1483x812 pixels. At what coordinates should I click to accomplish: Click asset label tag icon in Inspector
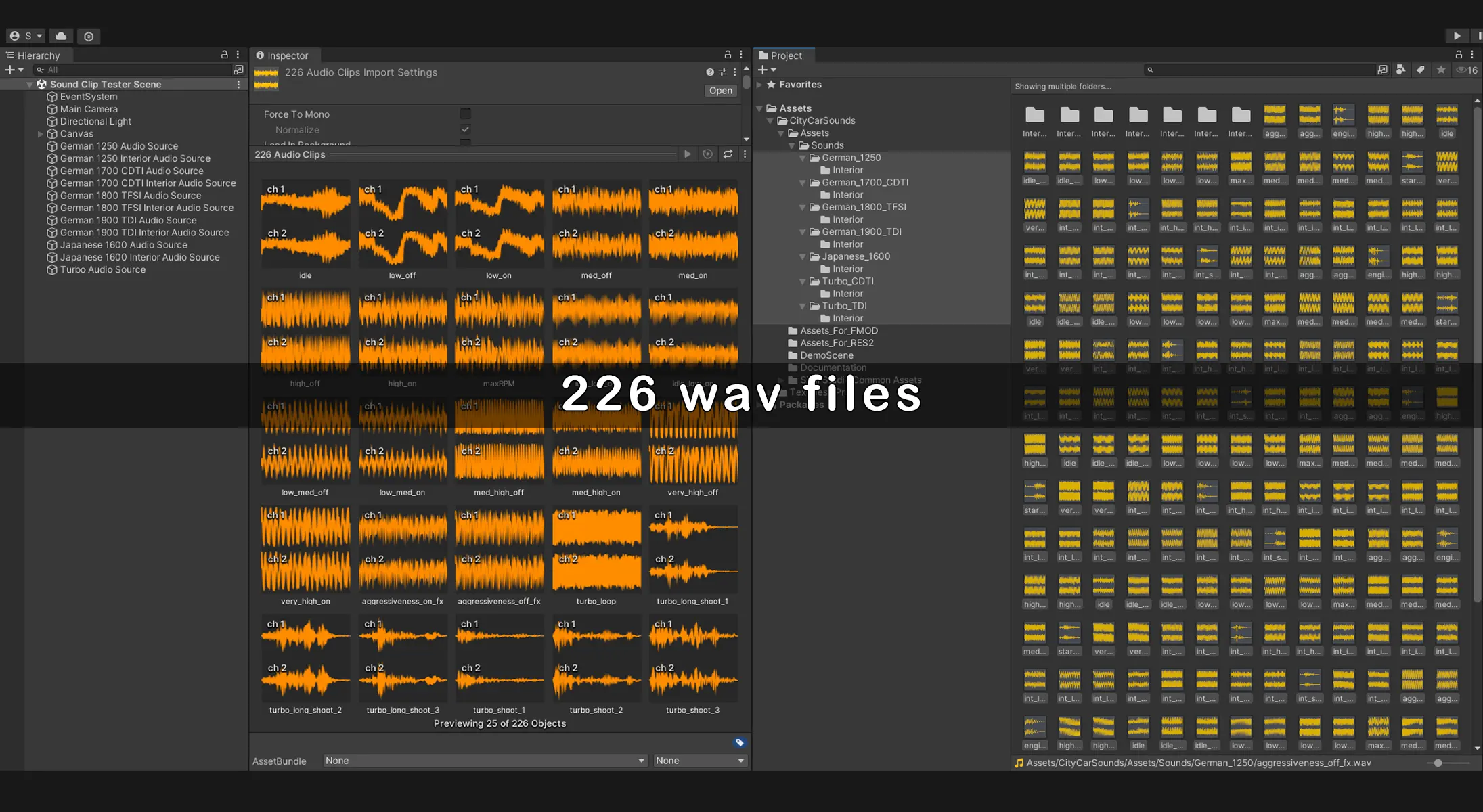(x=739, y=742)
